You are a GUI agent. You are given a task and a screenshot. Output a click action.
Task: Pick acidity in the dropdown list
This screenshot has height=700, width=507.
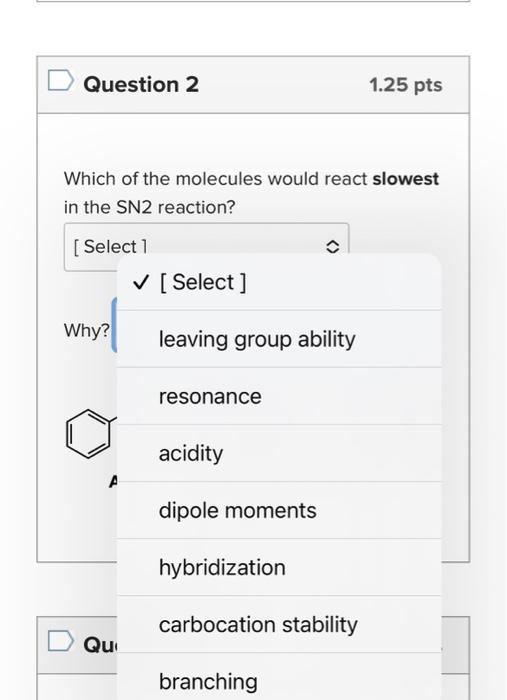pyautogui.click(x=279, y=454)
